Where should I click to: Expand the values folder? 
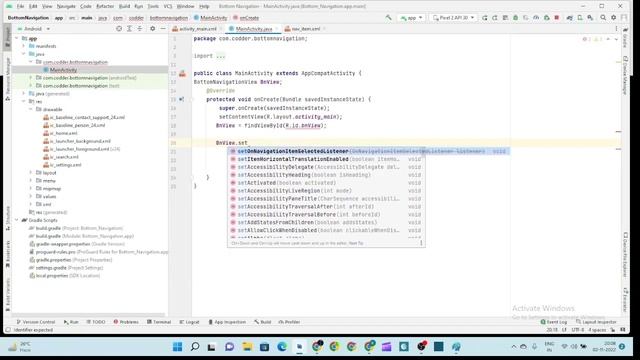pos(31,196)
